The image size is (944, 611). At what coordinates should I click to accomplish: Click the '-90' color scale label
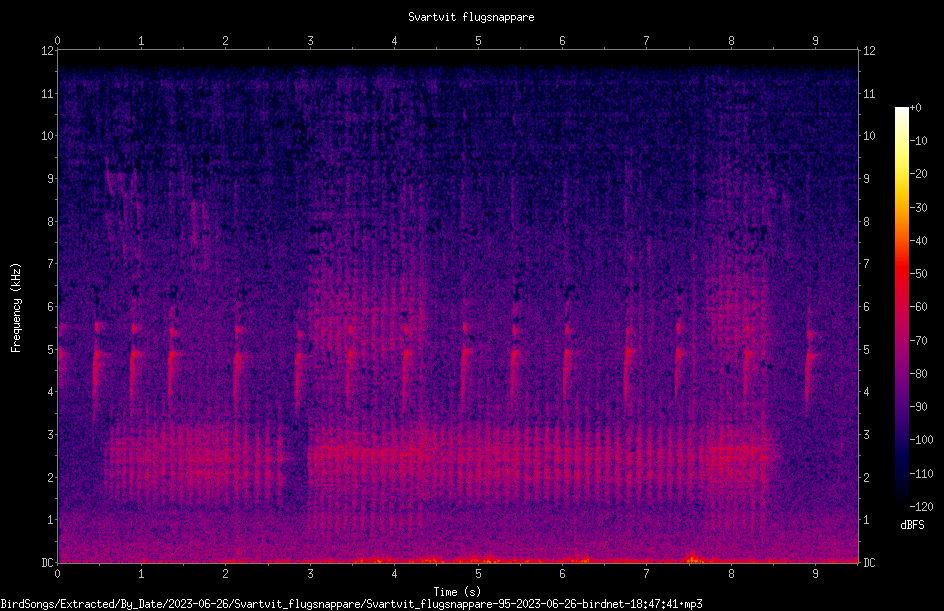click(x=918, y=407)
